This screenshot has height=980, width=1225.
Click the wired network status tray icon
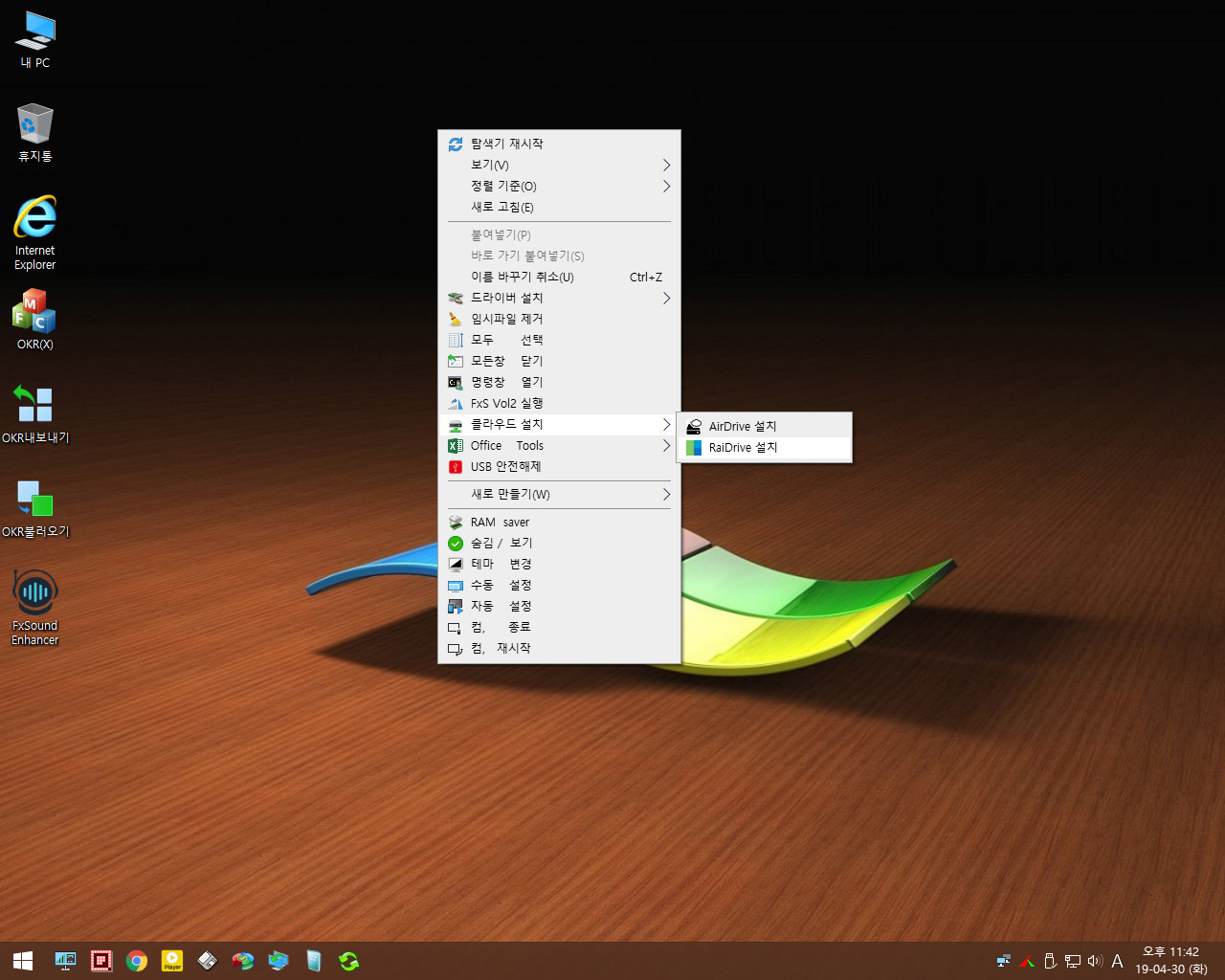1073,961
